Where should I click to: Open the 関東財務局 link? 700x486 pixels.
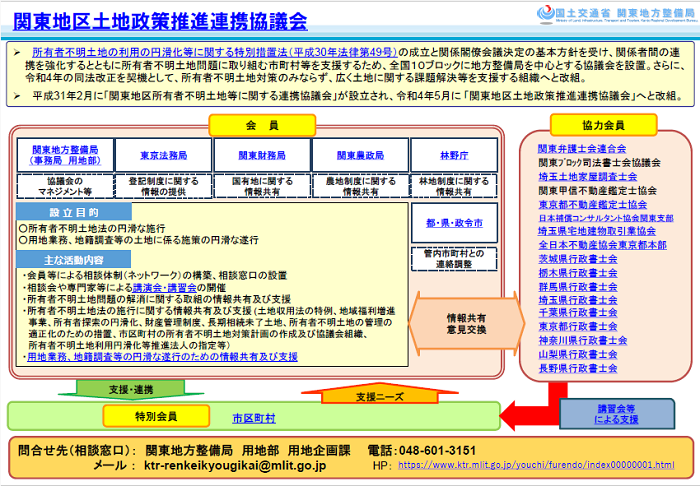tap(262, 155)
